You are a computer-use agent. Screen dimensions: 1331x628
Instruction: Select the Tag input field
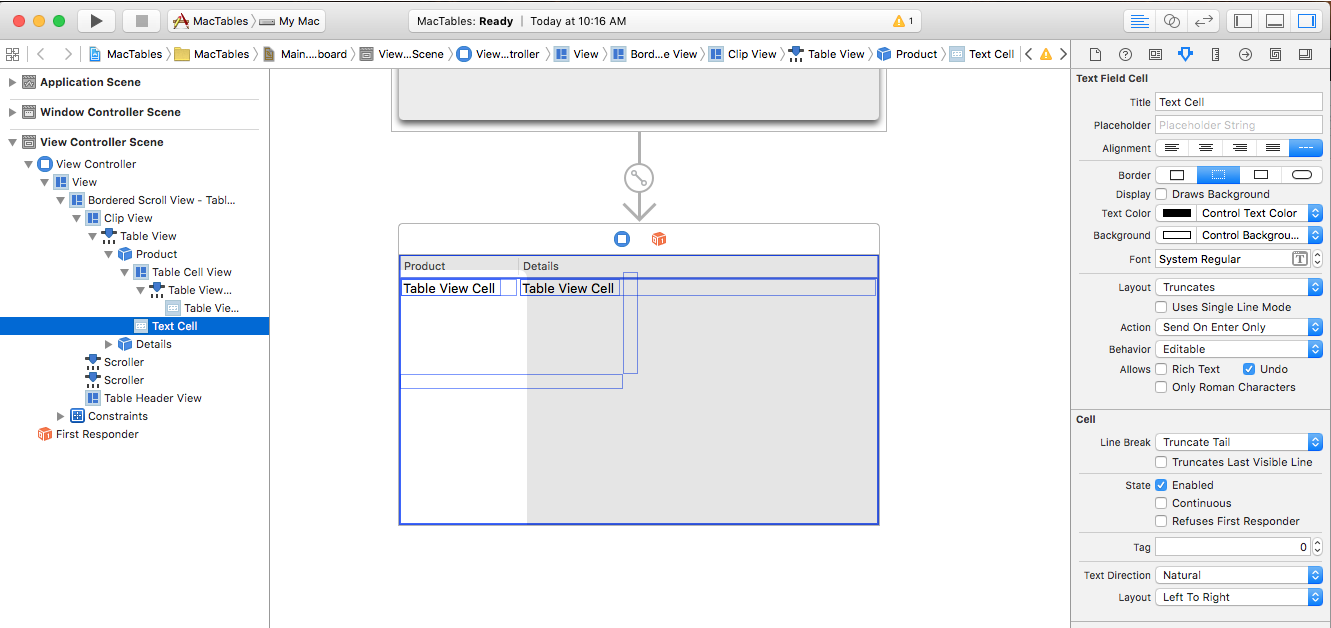point(1230,546)
